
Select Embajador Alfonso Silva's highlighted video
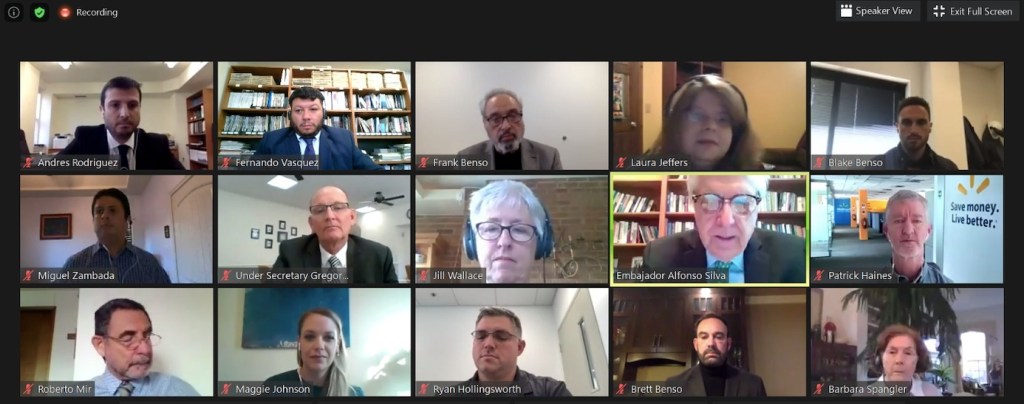coord(709,228)
